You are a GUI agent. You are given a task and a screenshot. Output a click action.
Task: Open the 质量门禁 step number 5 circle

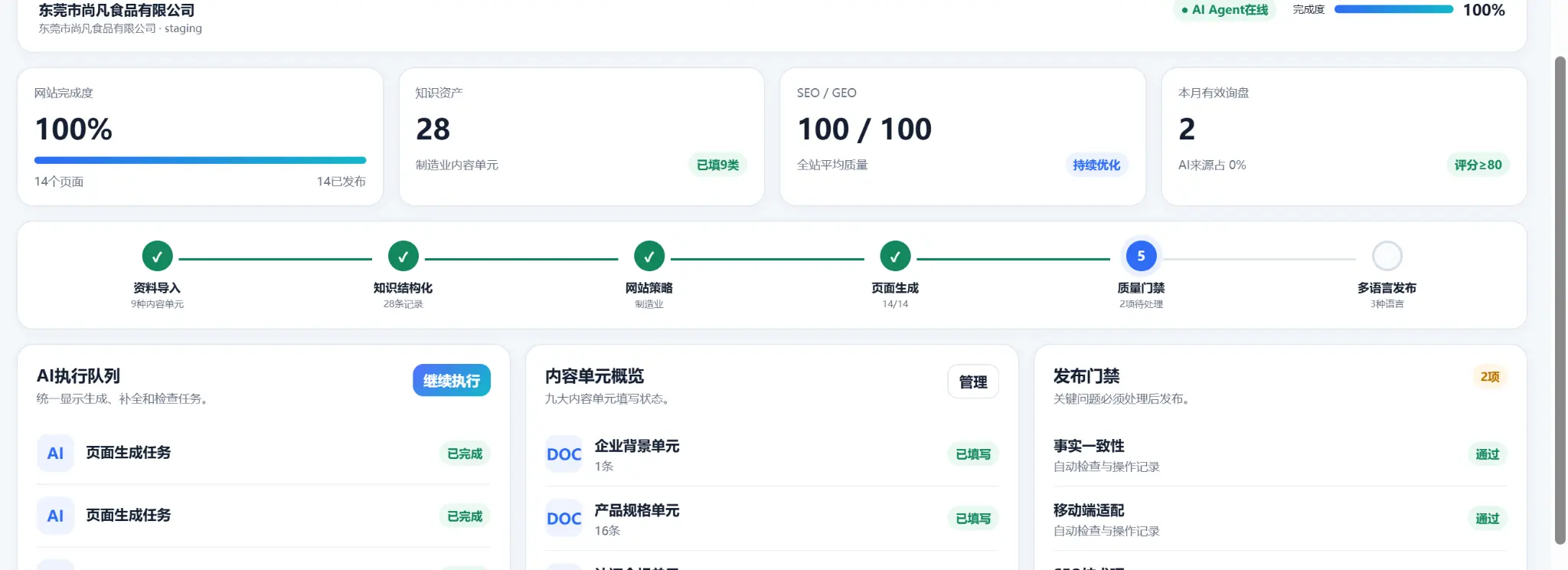click(x=1141, y=256)
